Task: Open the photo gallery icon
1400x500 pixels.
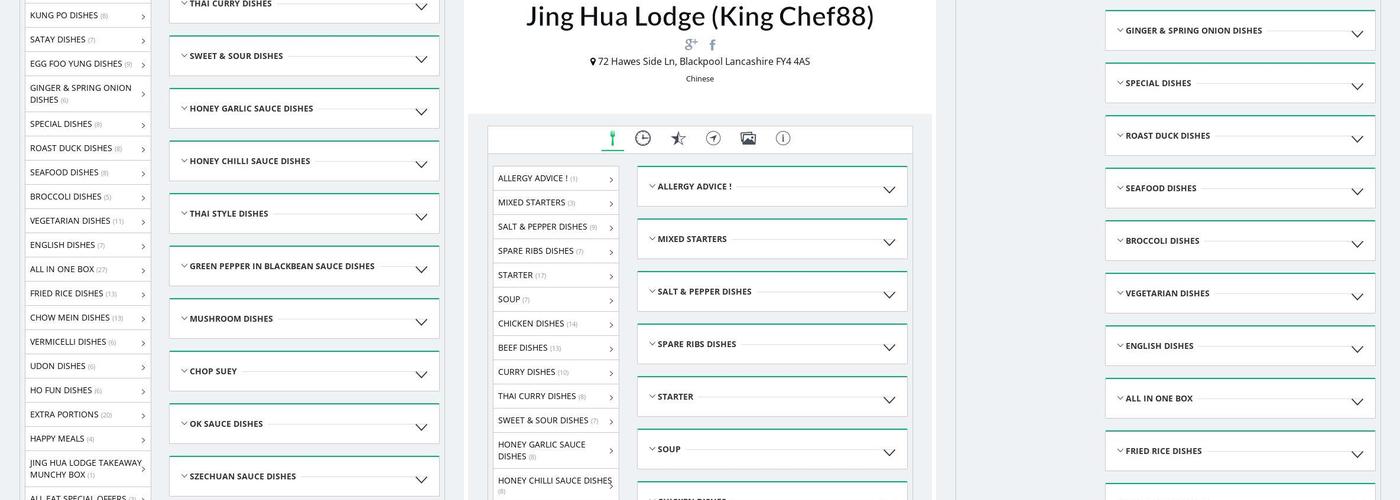Action: coord(748,139)
